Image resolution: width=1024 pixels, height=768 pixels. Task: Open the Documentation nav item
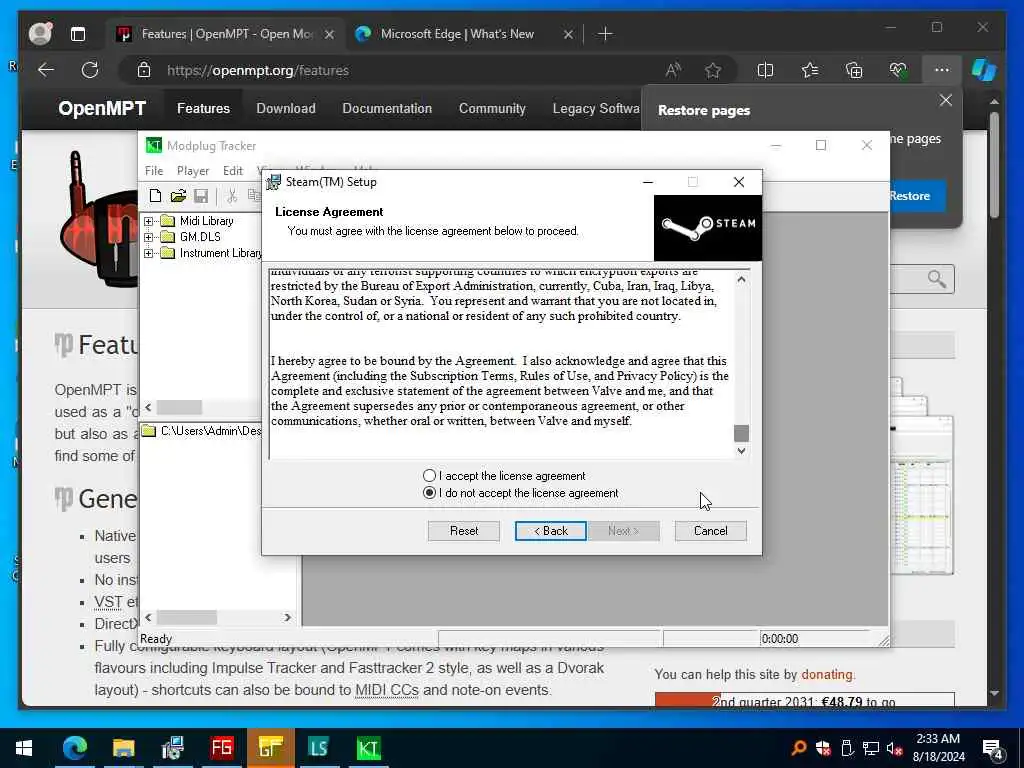tap(387, 108)
